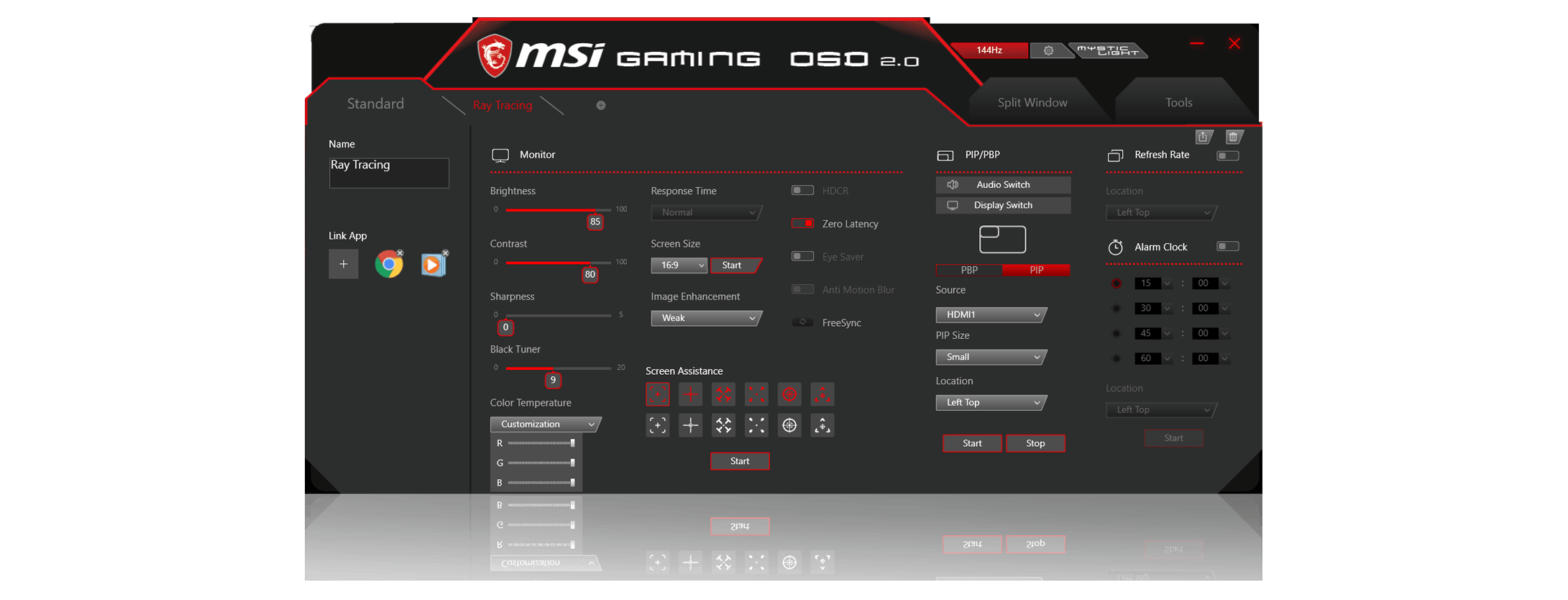The image size is (1568, 600).
Task: Enable the Refresh Rate toggle
Action: 1228,155
